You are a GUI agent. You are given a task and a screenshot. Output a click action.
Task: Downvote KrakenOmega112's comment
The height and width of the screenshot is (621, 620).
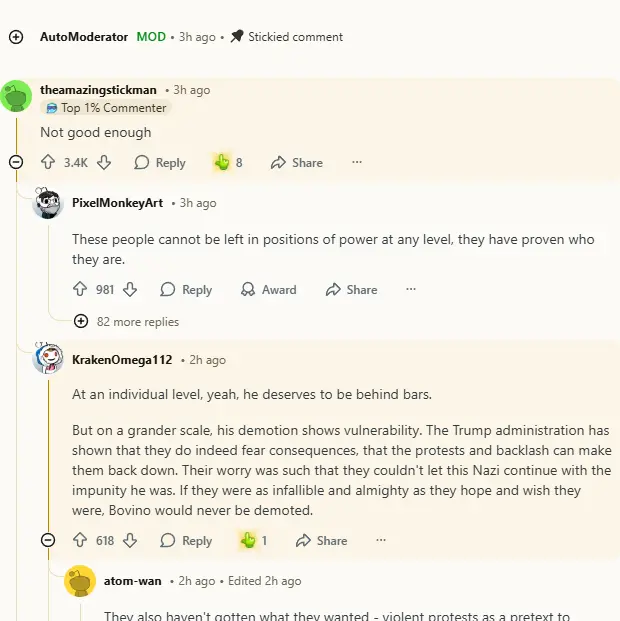coord(130,540)
